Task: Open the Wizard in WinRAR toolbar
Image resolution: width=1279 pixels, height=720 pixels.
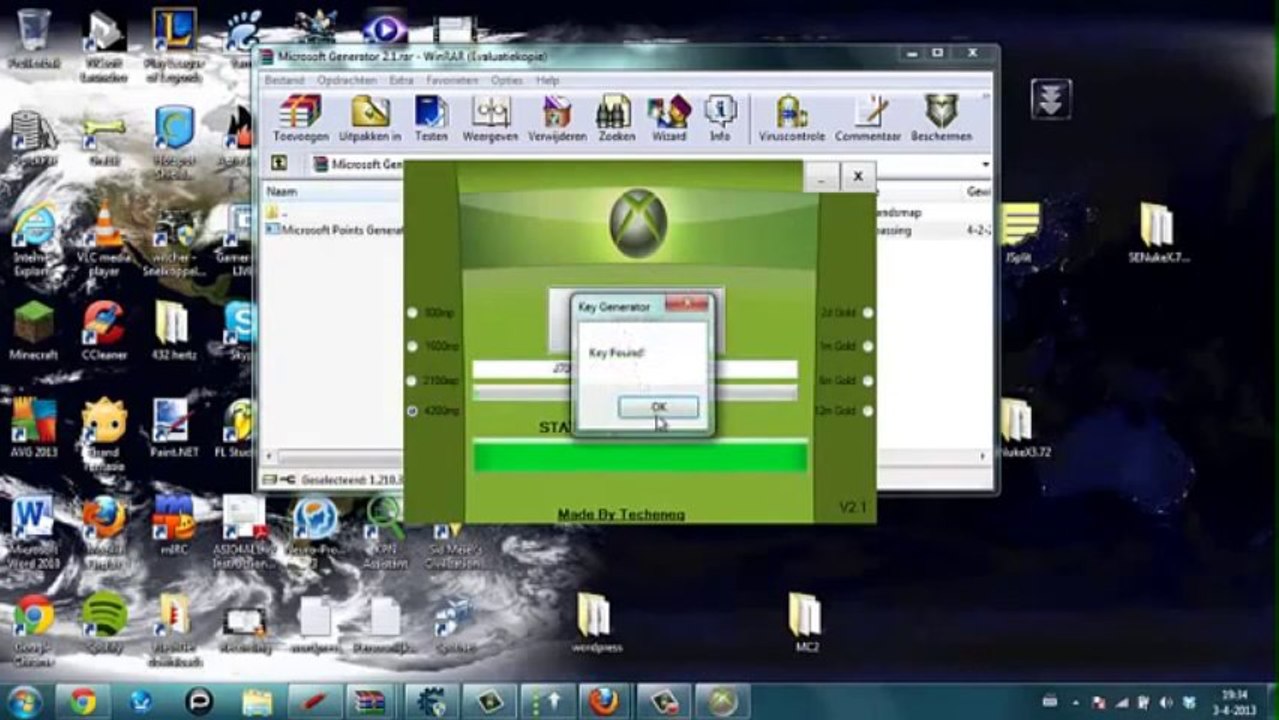Action: pyautogui.click(x=669, y=119)
